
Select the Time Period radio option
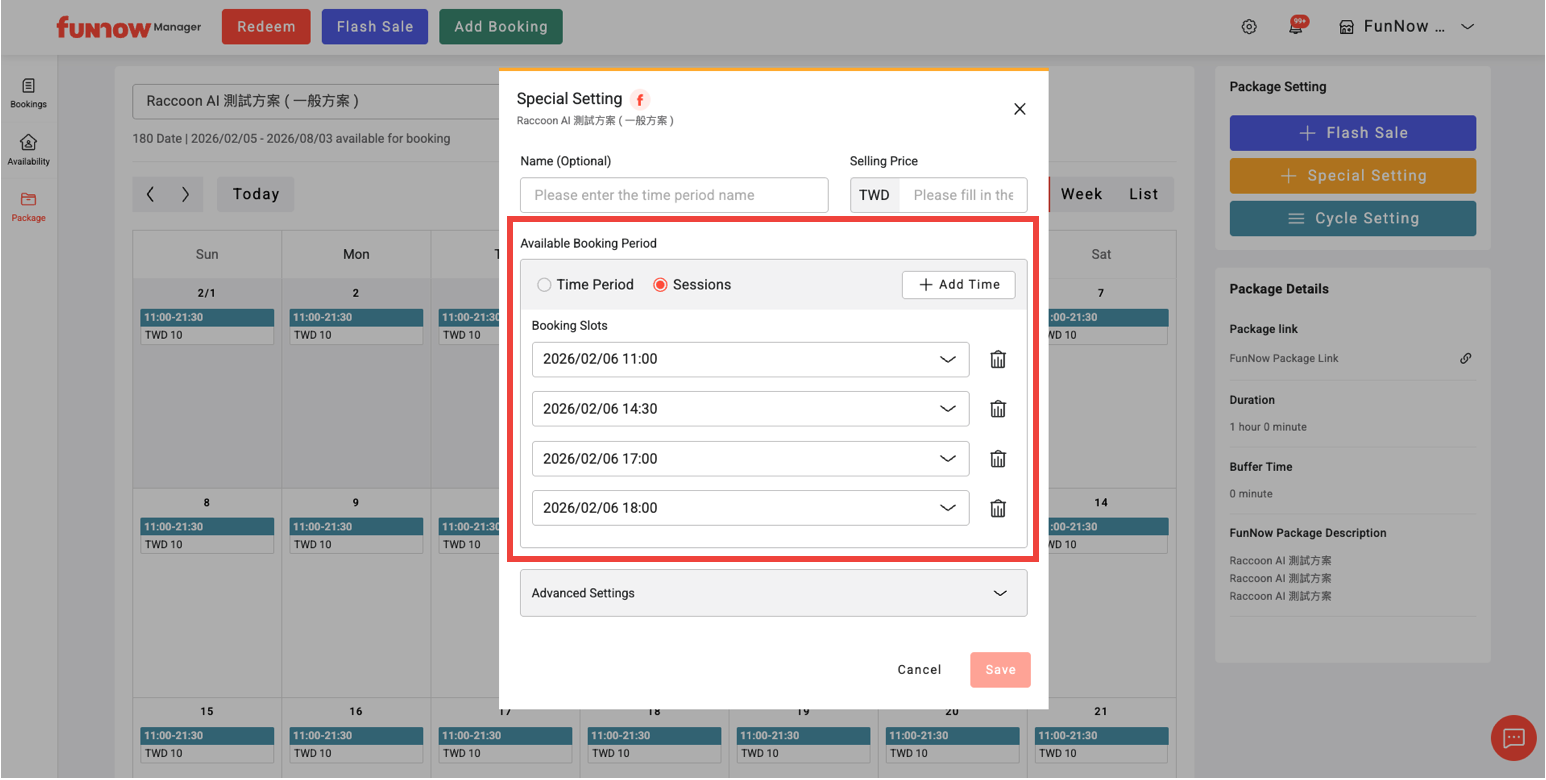point(545,285)
